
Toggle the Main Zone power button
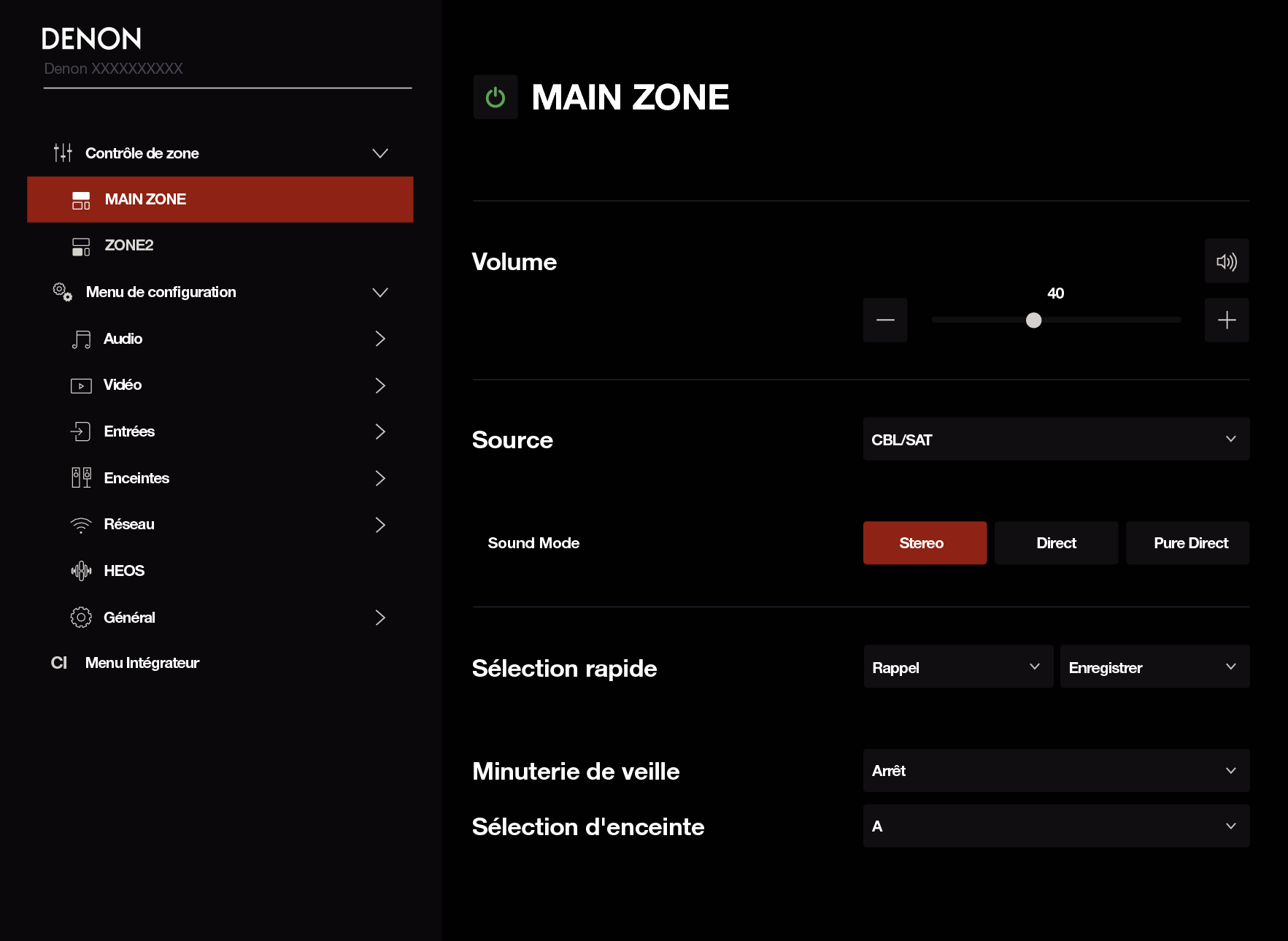click(x=495, y=97)
